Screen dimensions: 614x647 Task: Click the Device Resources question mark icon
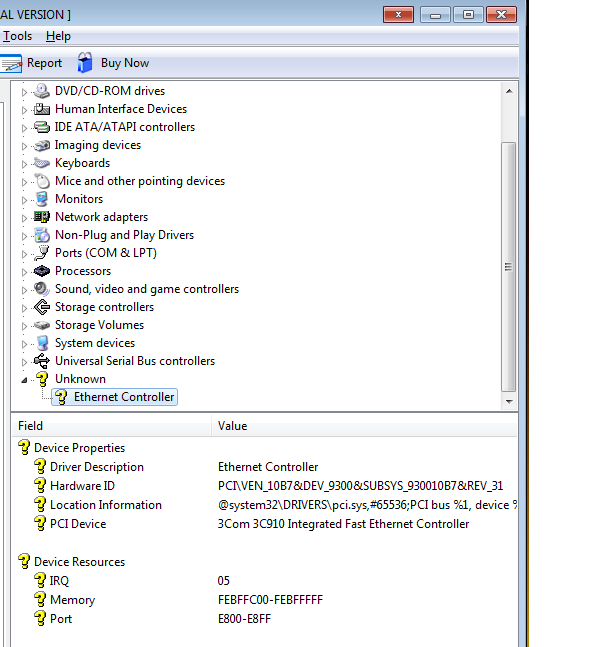coord(24,562)
